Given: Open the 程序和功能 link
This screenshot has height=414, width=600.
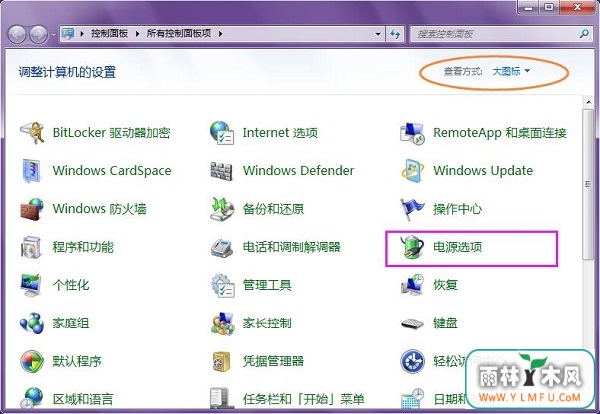Looking at the screenshot, I should [x=83, y=247].
